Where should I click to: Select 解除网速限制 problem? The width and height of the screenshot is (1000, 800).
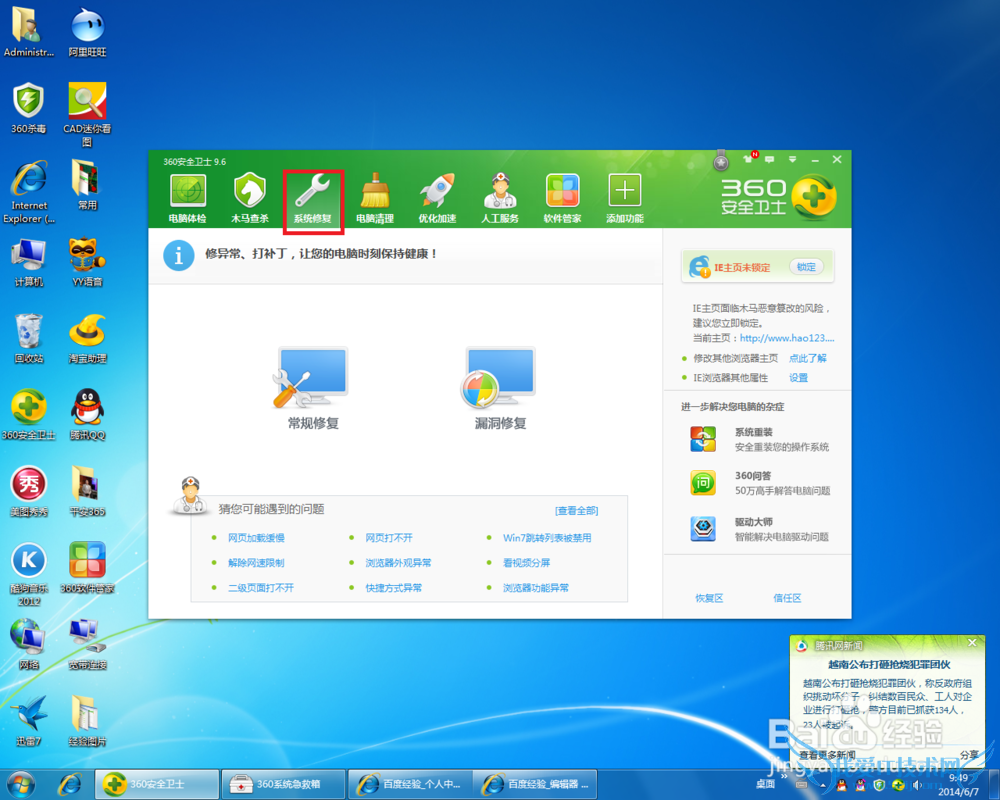click(x=256, y=563)
